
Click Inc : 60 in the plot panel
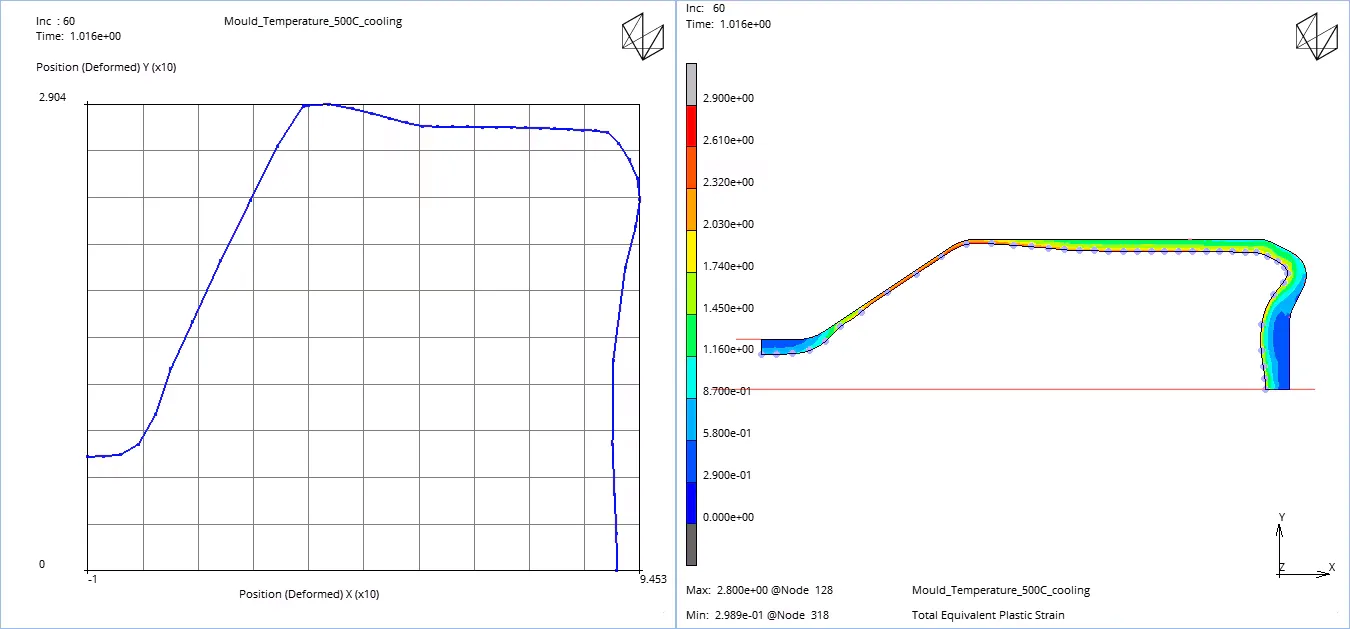[x=55, y=21]
